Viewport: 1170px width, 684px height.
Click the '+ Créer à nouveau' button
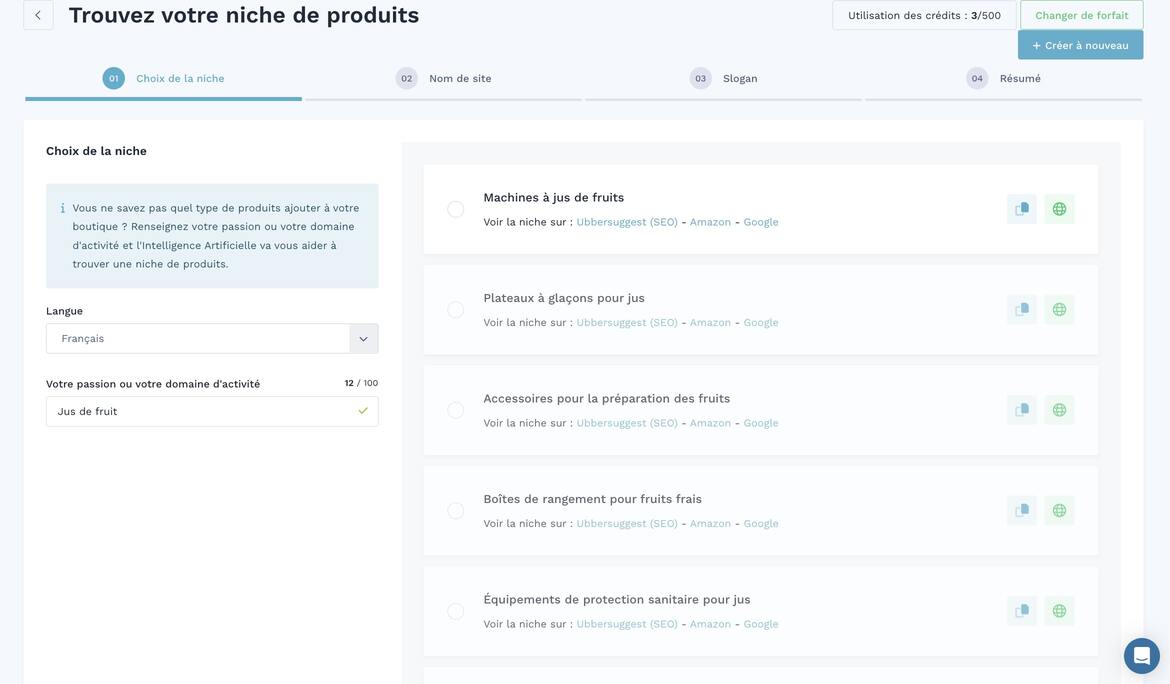1080,46
